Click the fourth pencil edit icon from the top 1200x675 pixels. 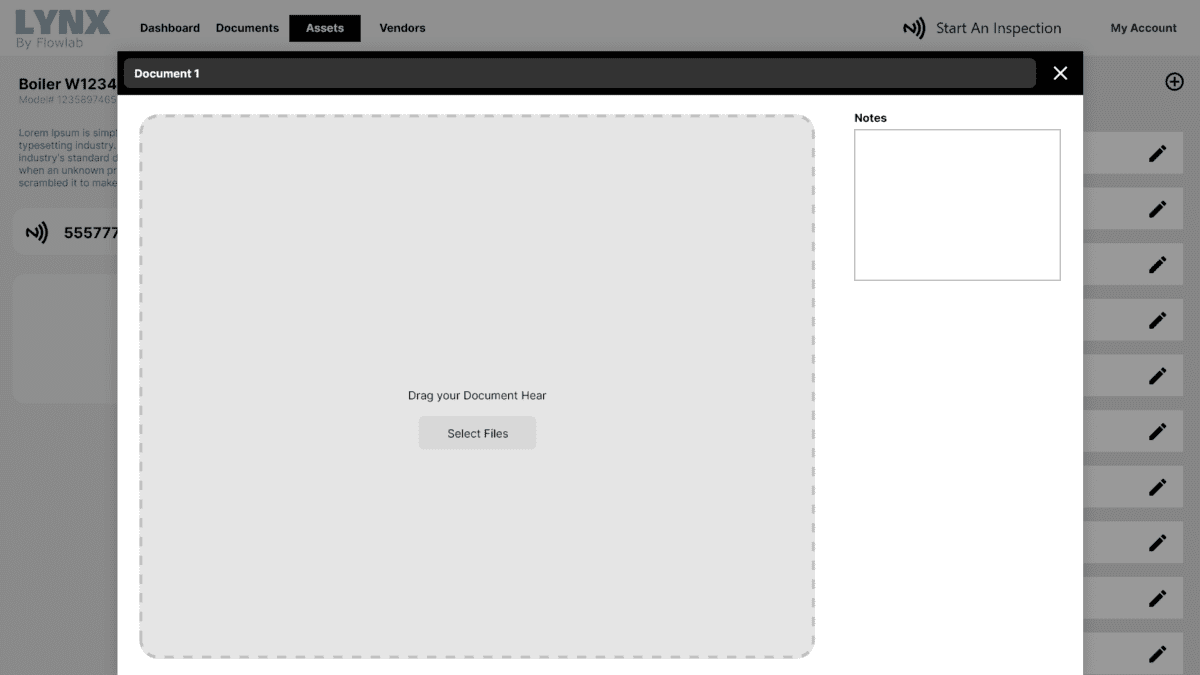click(x=1157, y=320)
